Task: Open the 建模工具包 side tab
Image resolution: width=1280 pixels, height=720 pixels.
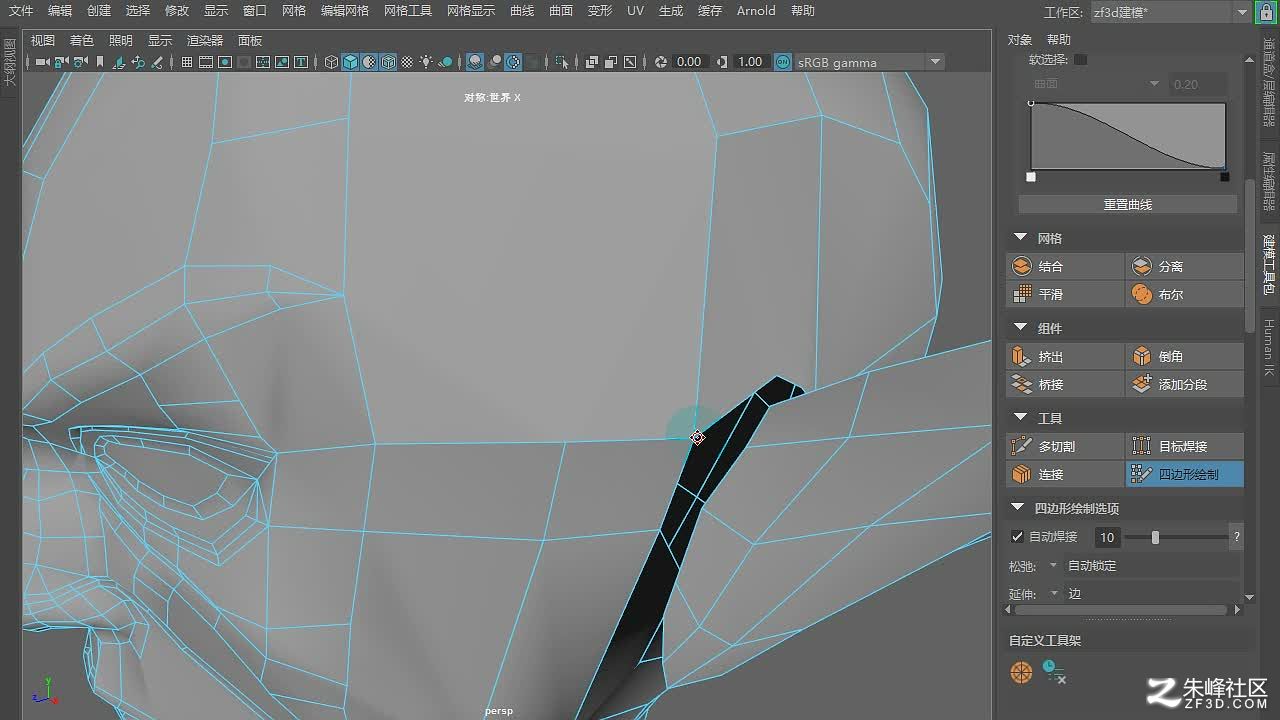Action: coord(1269,263)
